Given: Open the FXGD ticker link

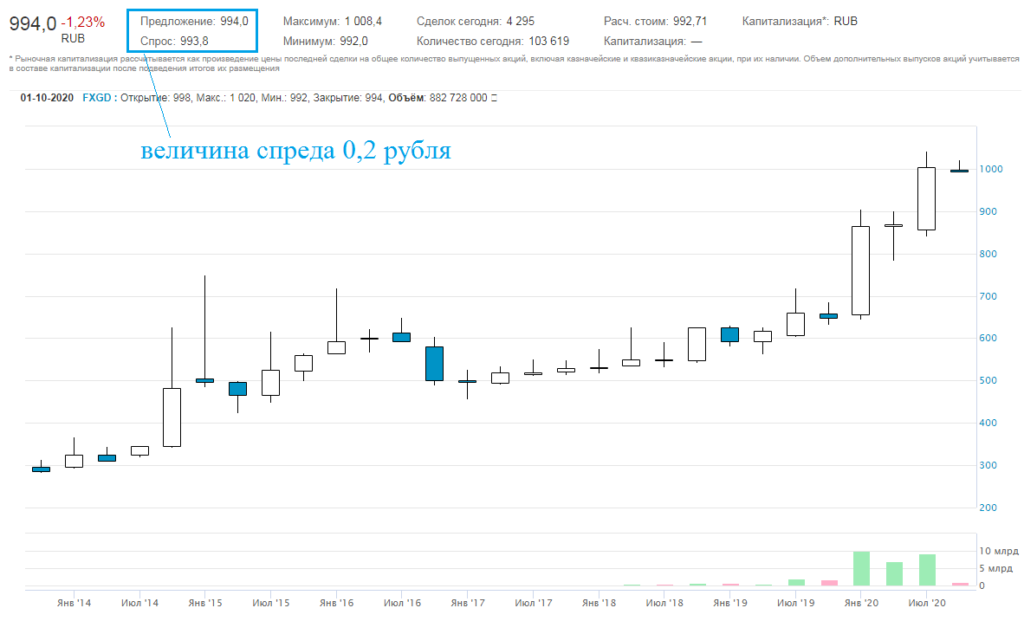Looking at the screenshot, I should [97, 98].
